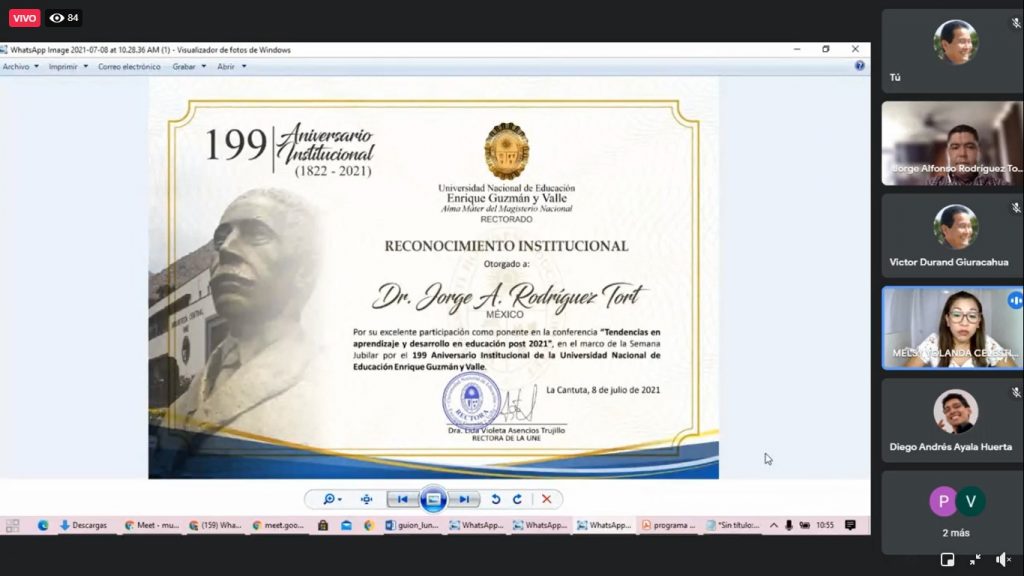Skip to the next photo

(x=464, y=500)
